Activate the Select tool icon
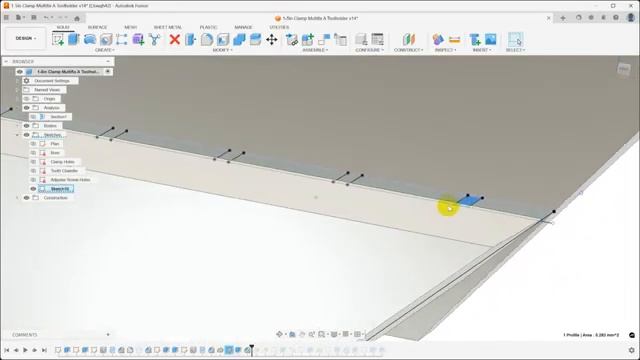Image resolution: width=640 pixels, height=360 pixels. click(x=516, y=40)
